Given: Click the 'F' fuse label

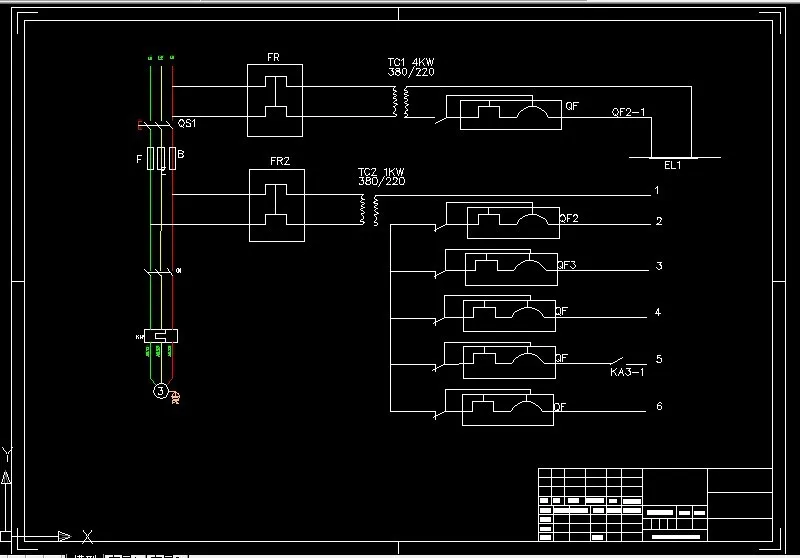Looking at the screenshot, I should (x=139, y=160).
